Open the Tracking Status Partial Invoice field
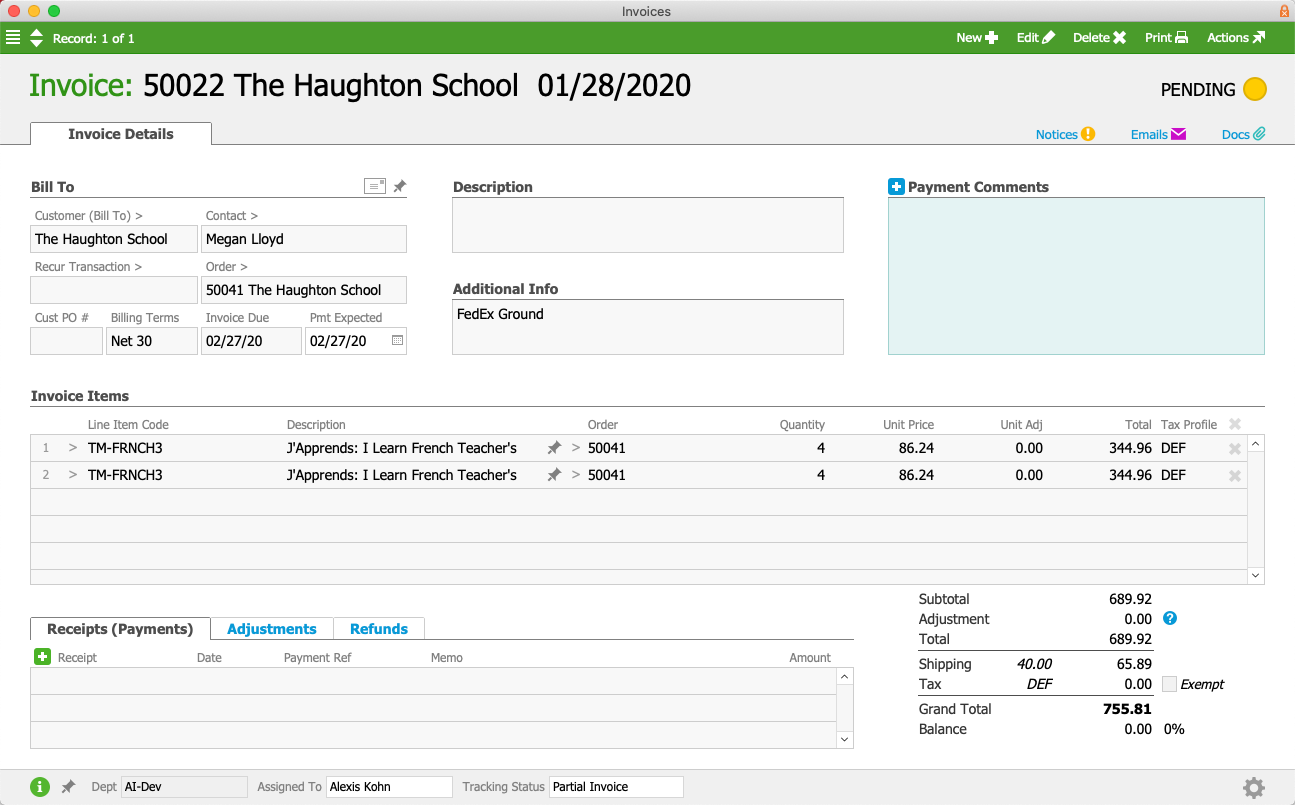This screenshot has height=805, width=1295. pyautogui.click(x=617, y=787)
